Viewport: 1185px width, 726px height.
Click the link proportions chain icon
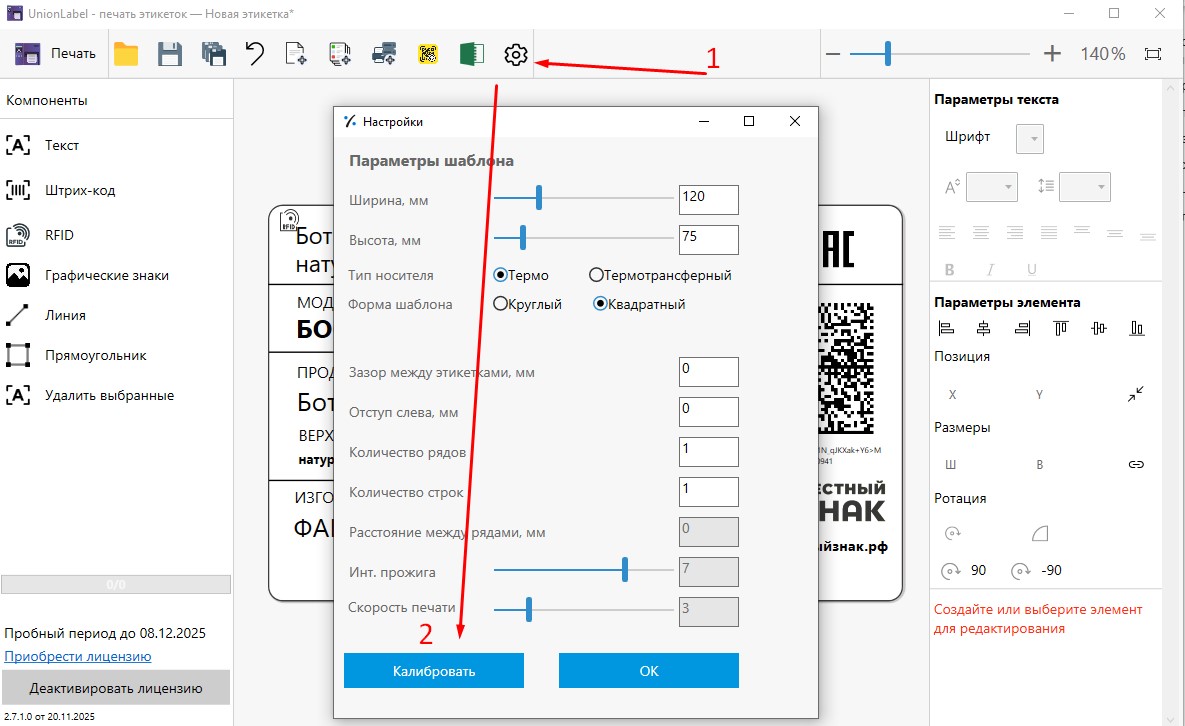pos(1136,464)
